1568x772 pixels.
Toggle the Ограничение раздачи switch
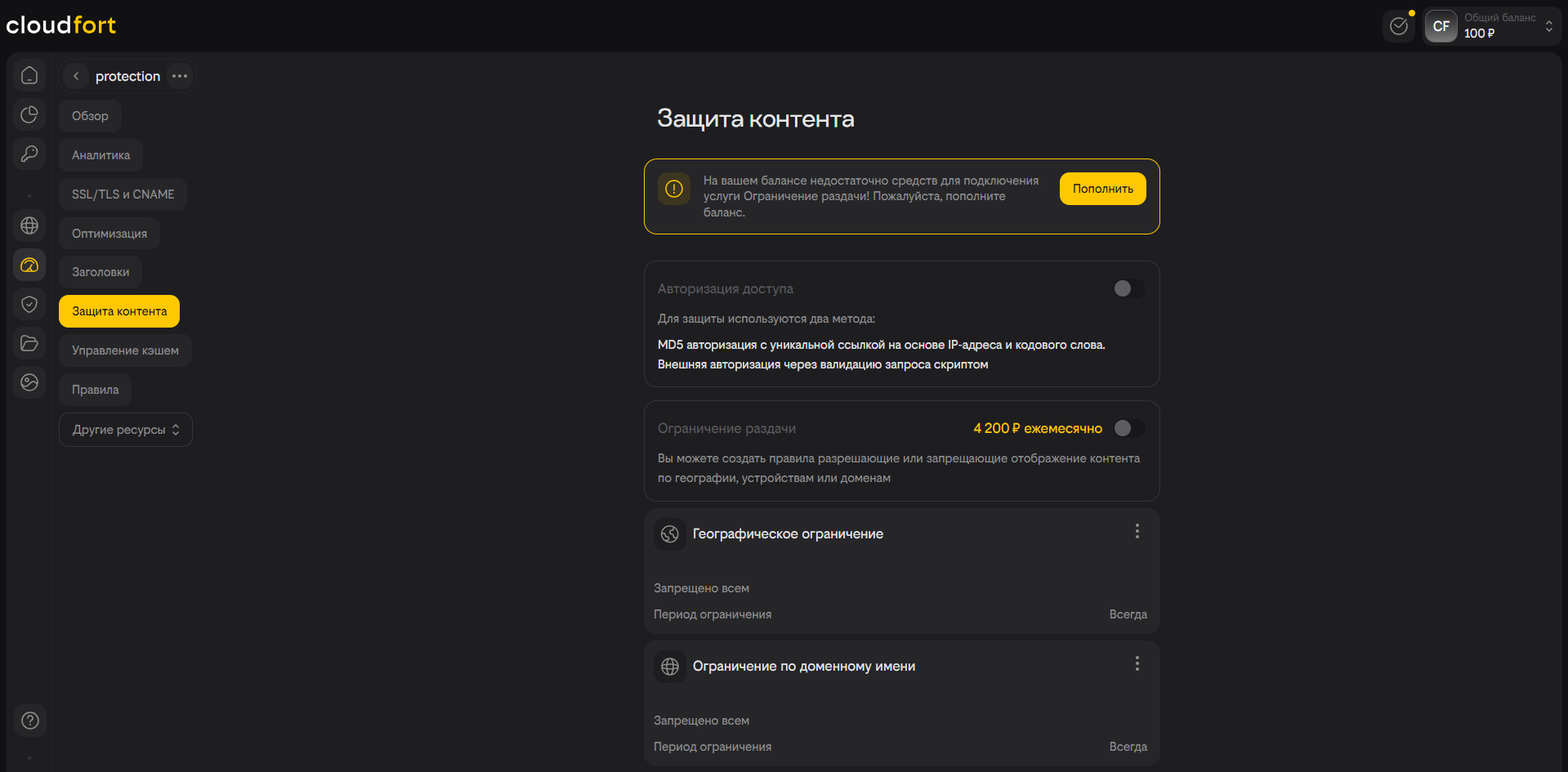[1128, 428]
